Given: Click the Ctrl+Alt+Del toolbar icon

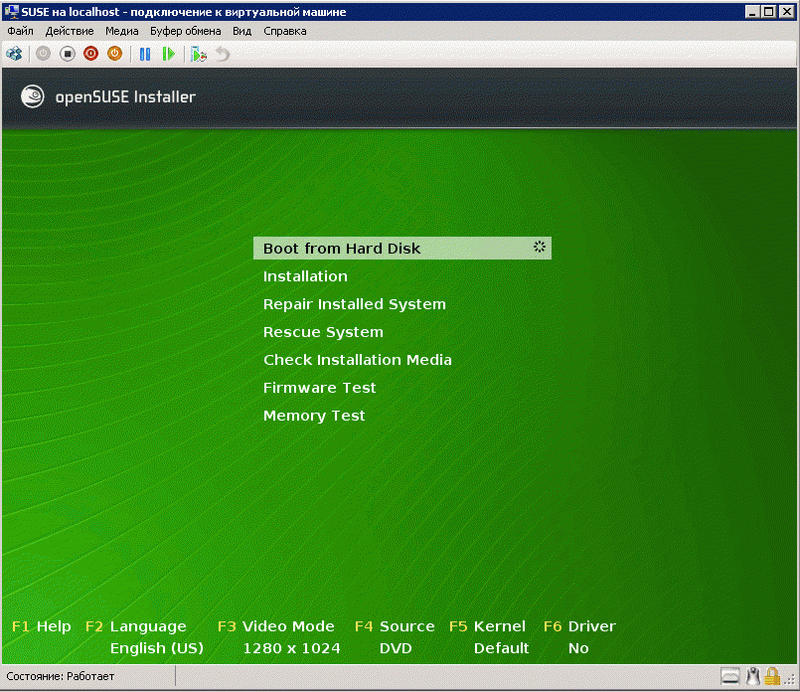Looking at the screenshot, I should click(14, 54).
